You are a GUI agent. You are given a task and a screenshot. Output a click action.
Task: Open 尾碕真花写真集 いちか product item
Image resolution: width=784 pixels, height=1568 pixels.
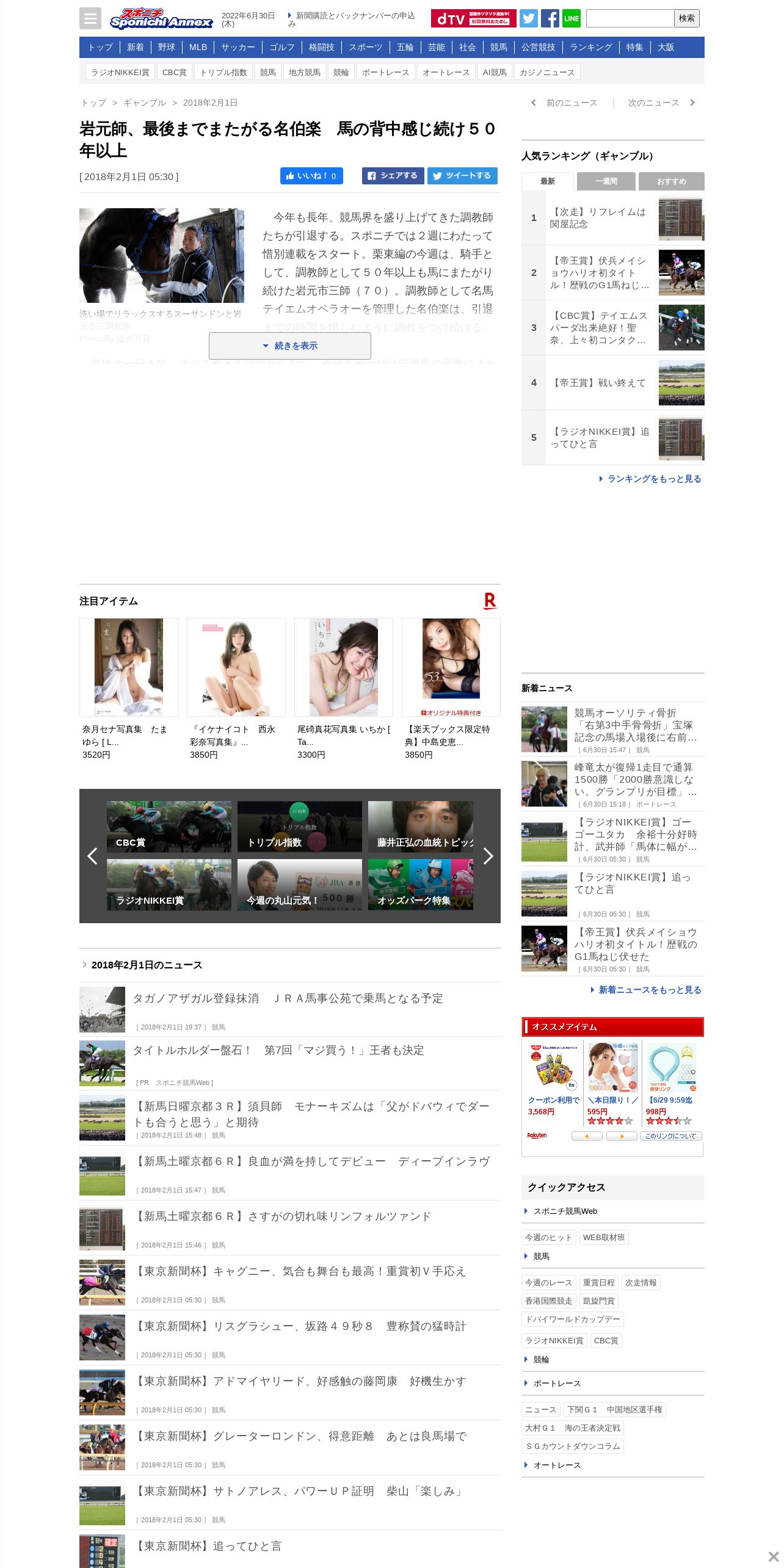click(344, 689)
